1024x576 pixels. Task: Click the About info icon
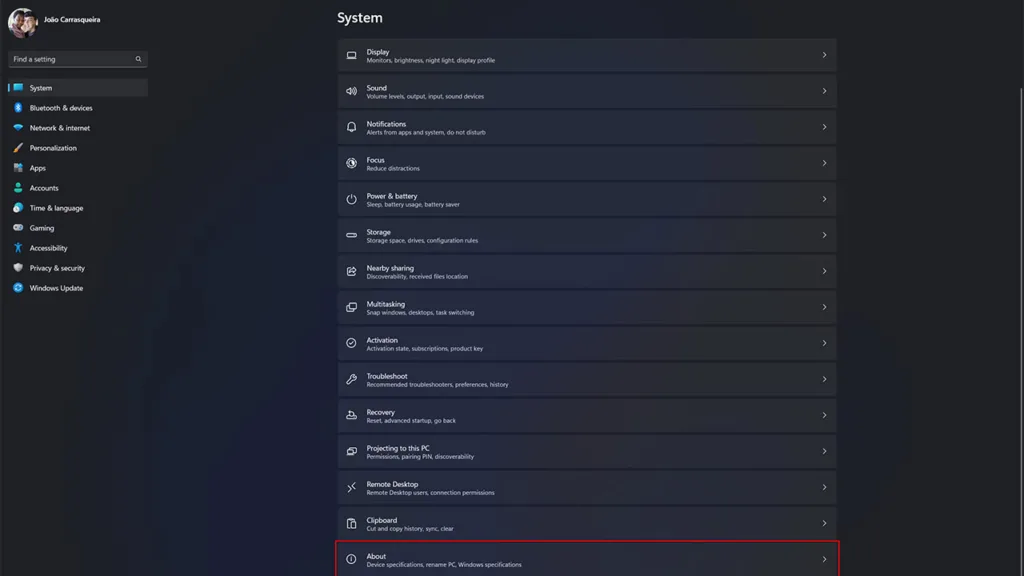pos(351,559)
